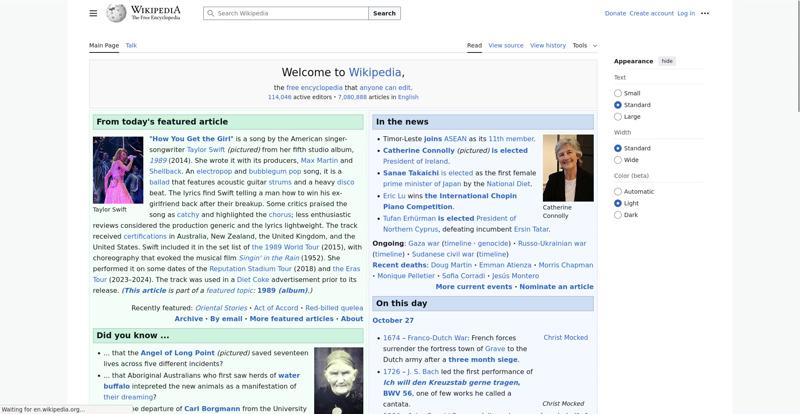The height and width of the screenshot is (414, 800).
Task: Hide the Appearance panel
Action: (x=667, y=61)
